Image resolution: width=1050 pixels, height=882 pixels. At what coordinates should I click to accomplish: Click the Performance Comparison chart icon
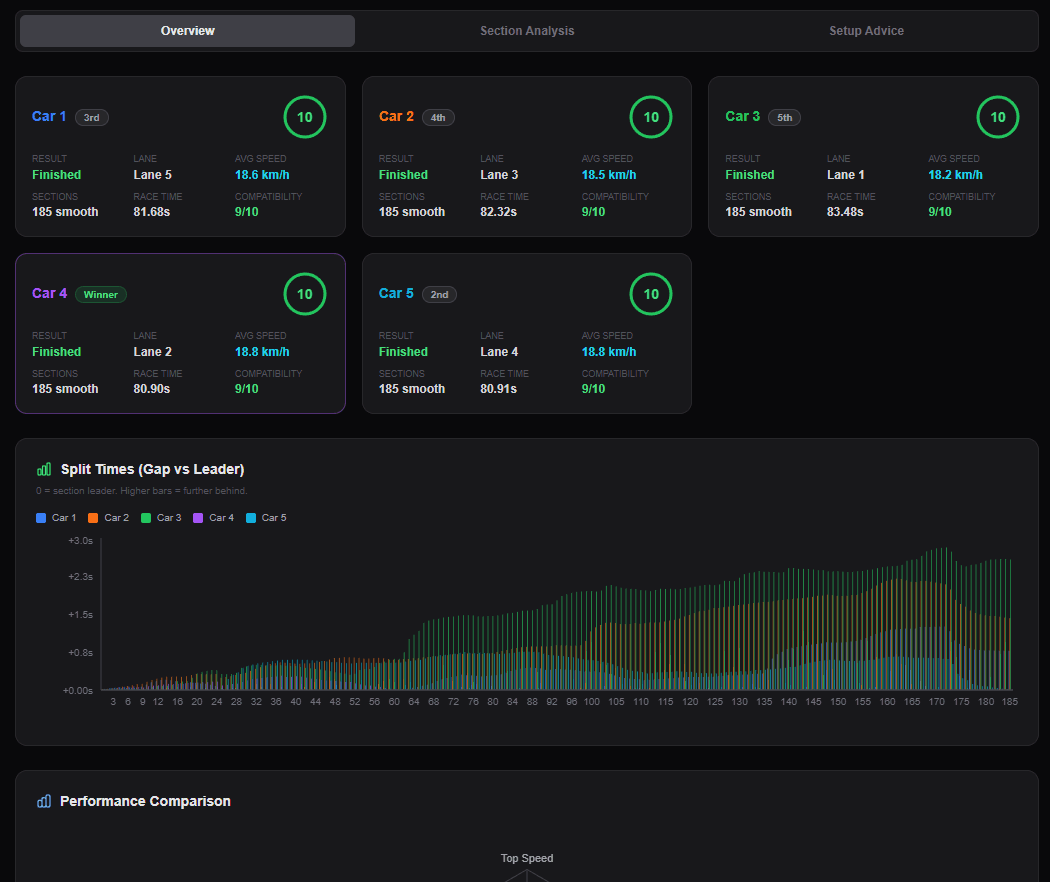(x=44, y=801)
